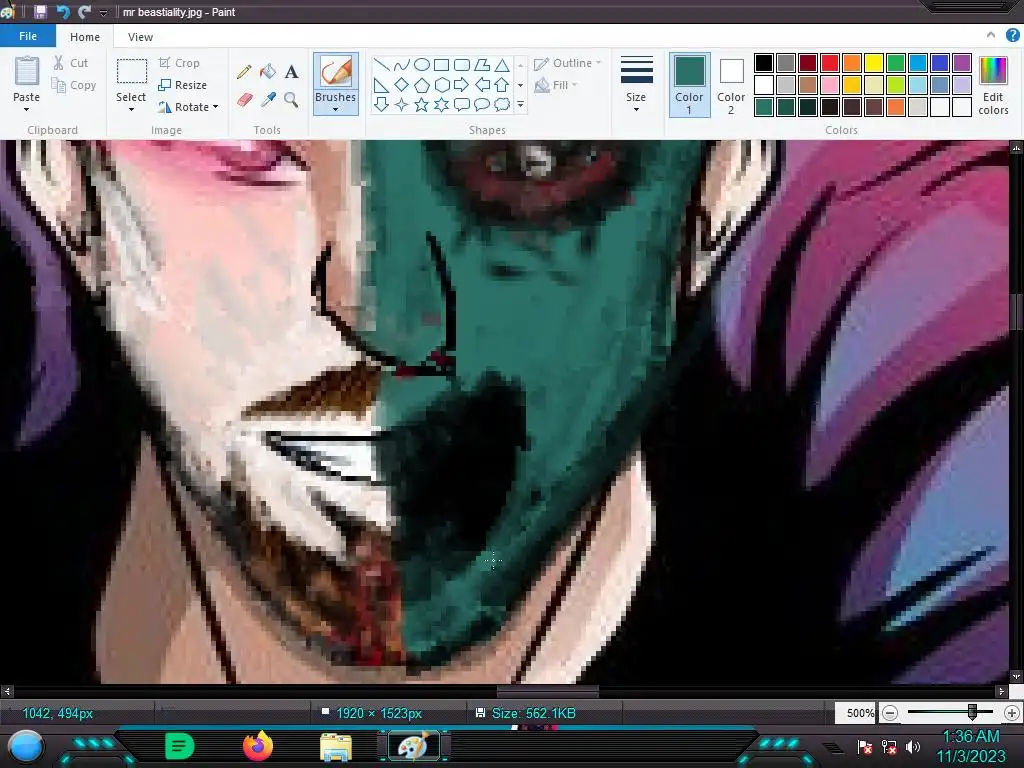Image resolution: width=1024 pixels, height=768 pixels.
Task: Choose the Line shape
Action: pos(381,65)
